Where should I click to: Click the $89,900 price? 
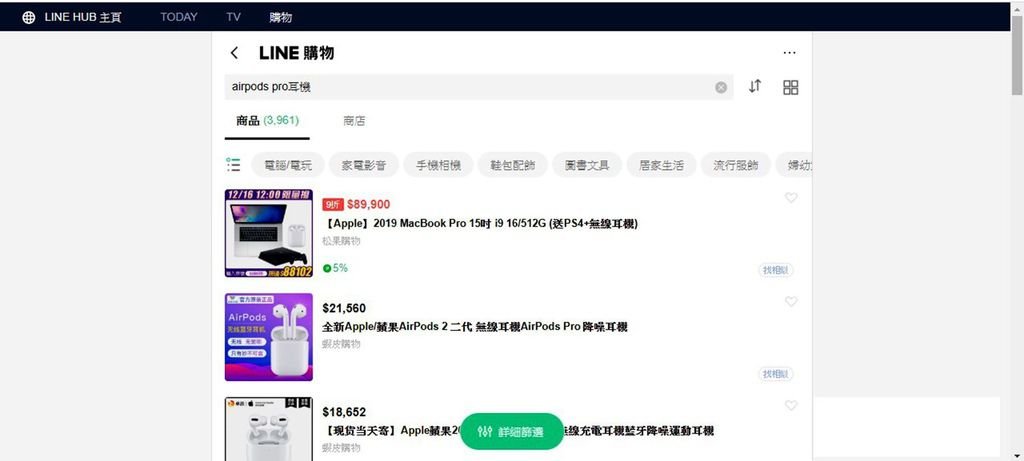(368, 204)
